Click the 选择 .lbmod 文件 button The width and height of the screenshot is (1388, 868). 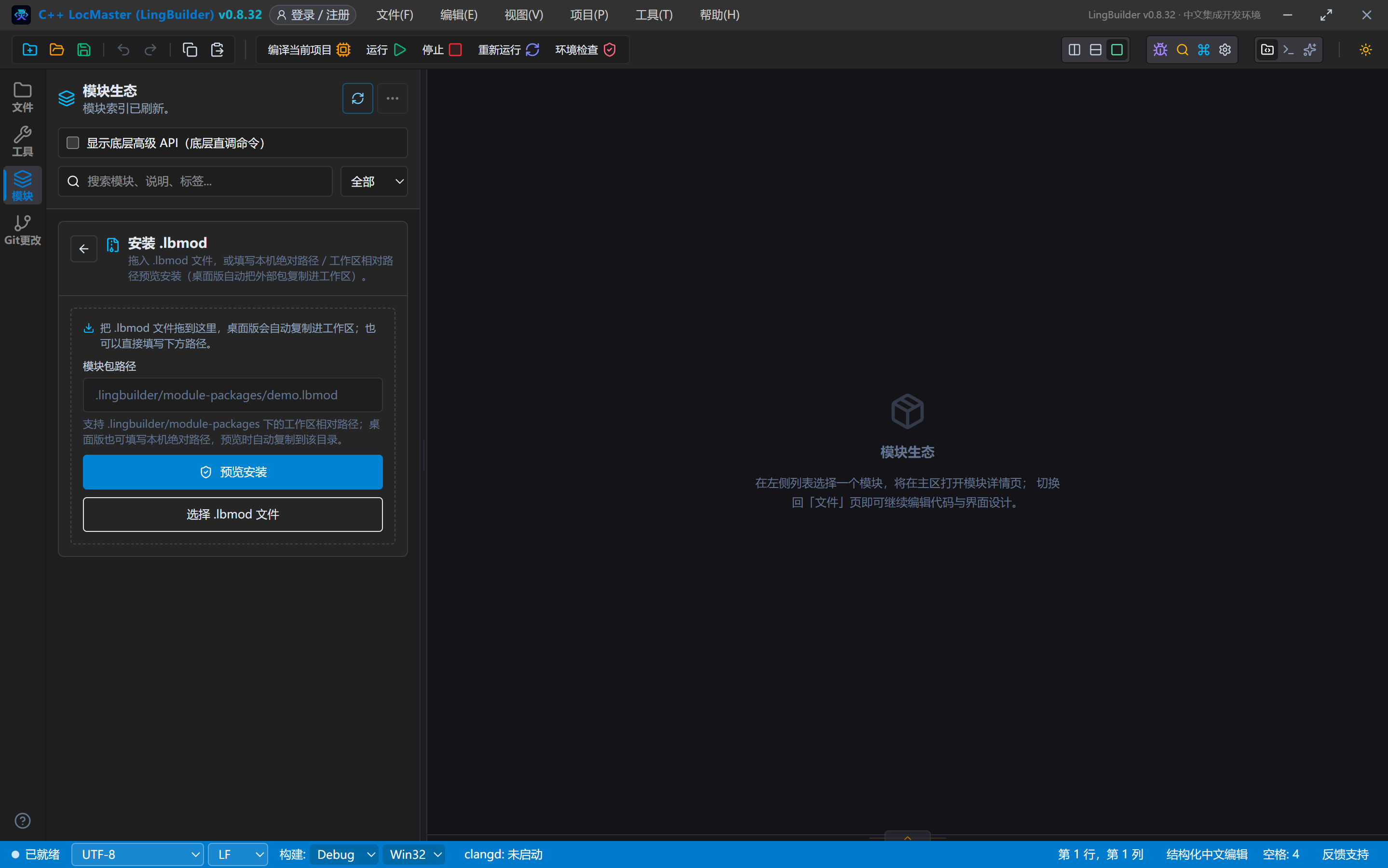[x=232, y=515]
